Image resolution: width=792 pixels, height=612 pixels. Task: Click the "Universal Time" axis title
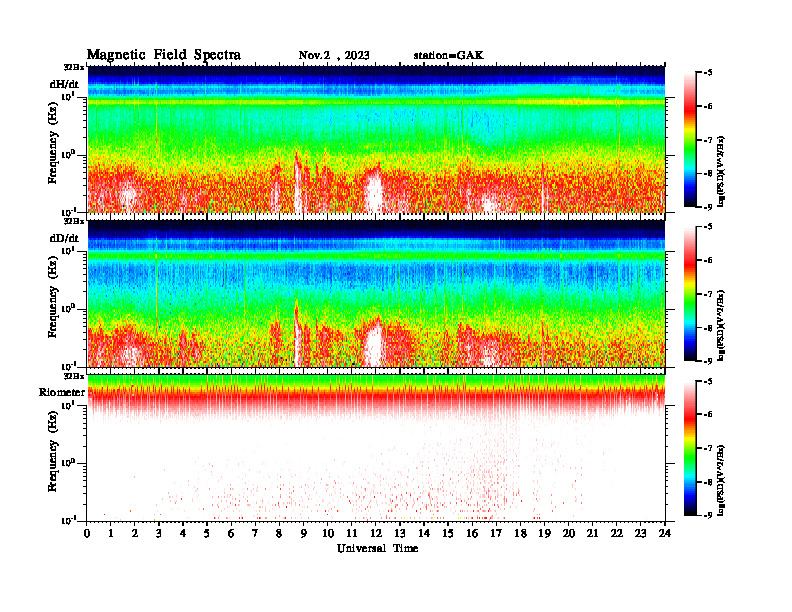(x=377, y=548)
